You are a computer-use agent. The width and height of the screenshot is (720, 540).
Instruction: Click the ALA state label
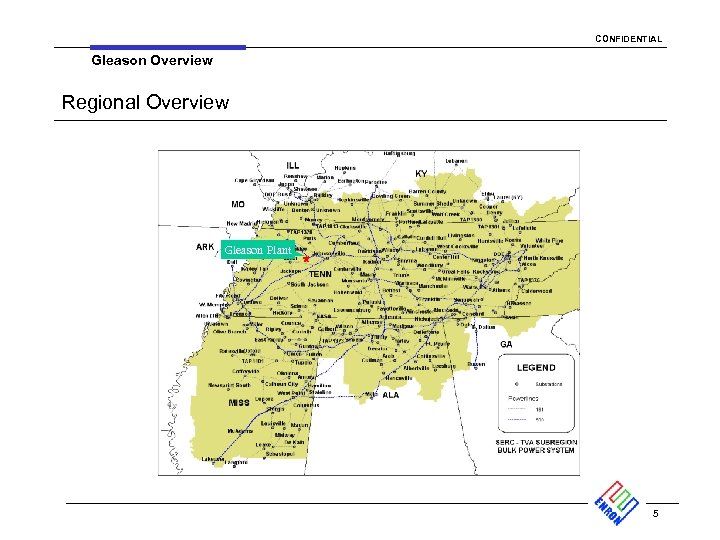[x=391, y=395]
